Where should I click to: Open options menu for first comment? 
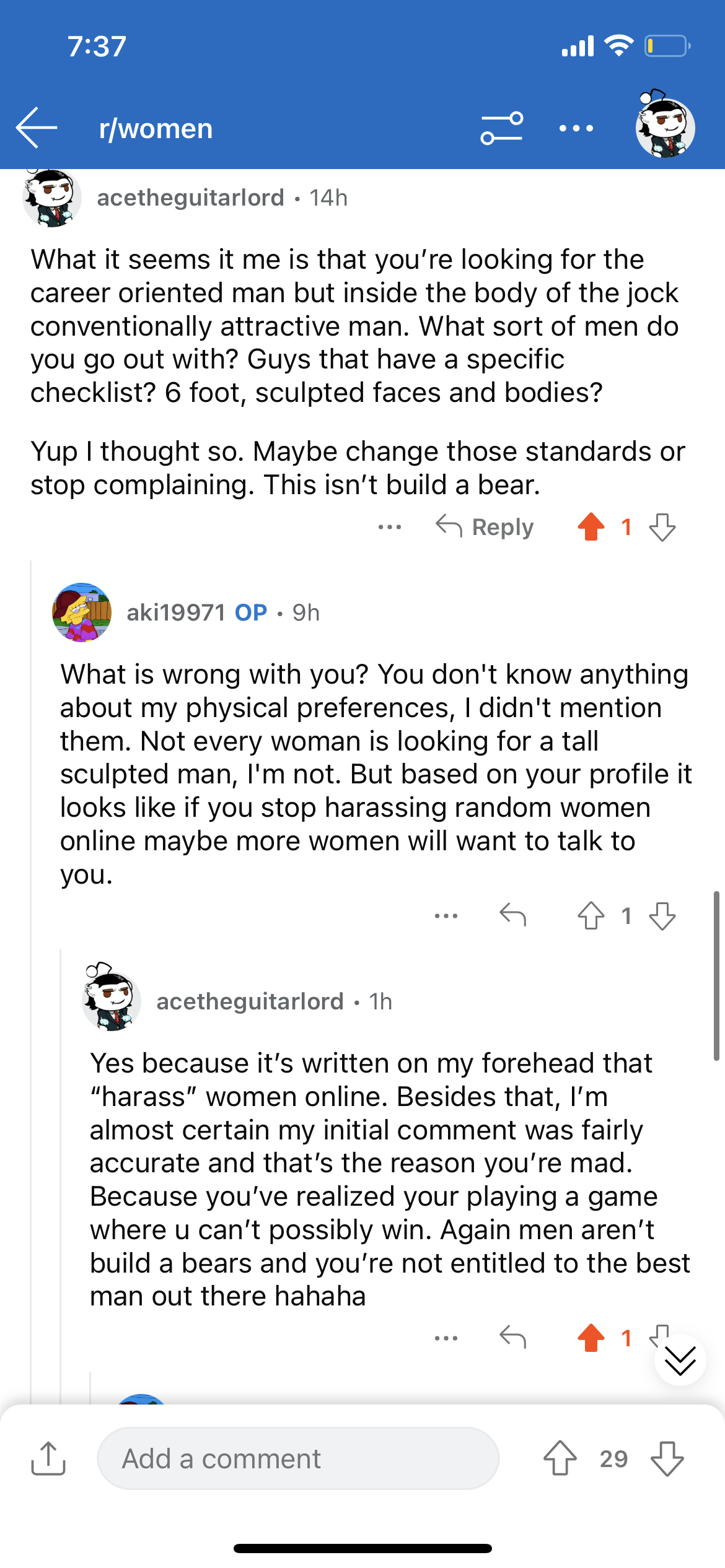[x=390, y=527]
